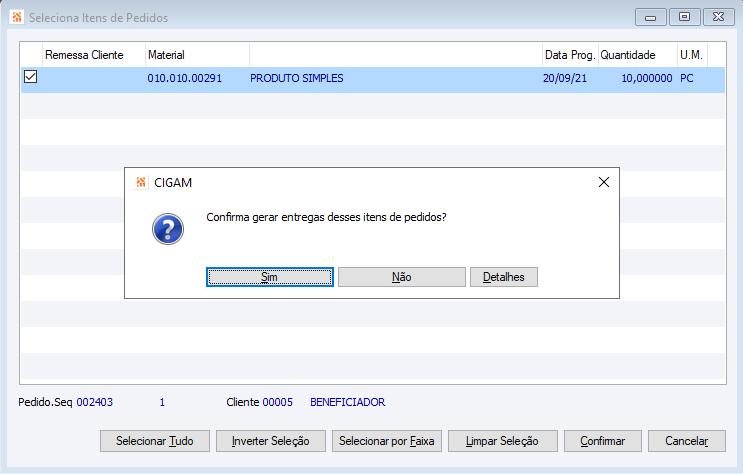Click the app icon in Seleciona Itens de Pedidos title
The image size is (743, 474).
[x=17, y=18]
